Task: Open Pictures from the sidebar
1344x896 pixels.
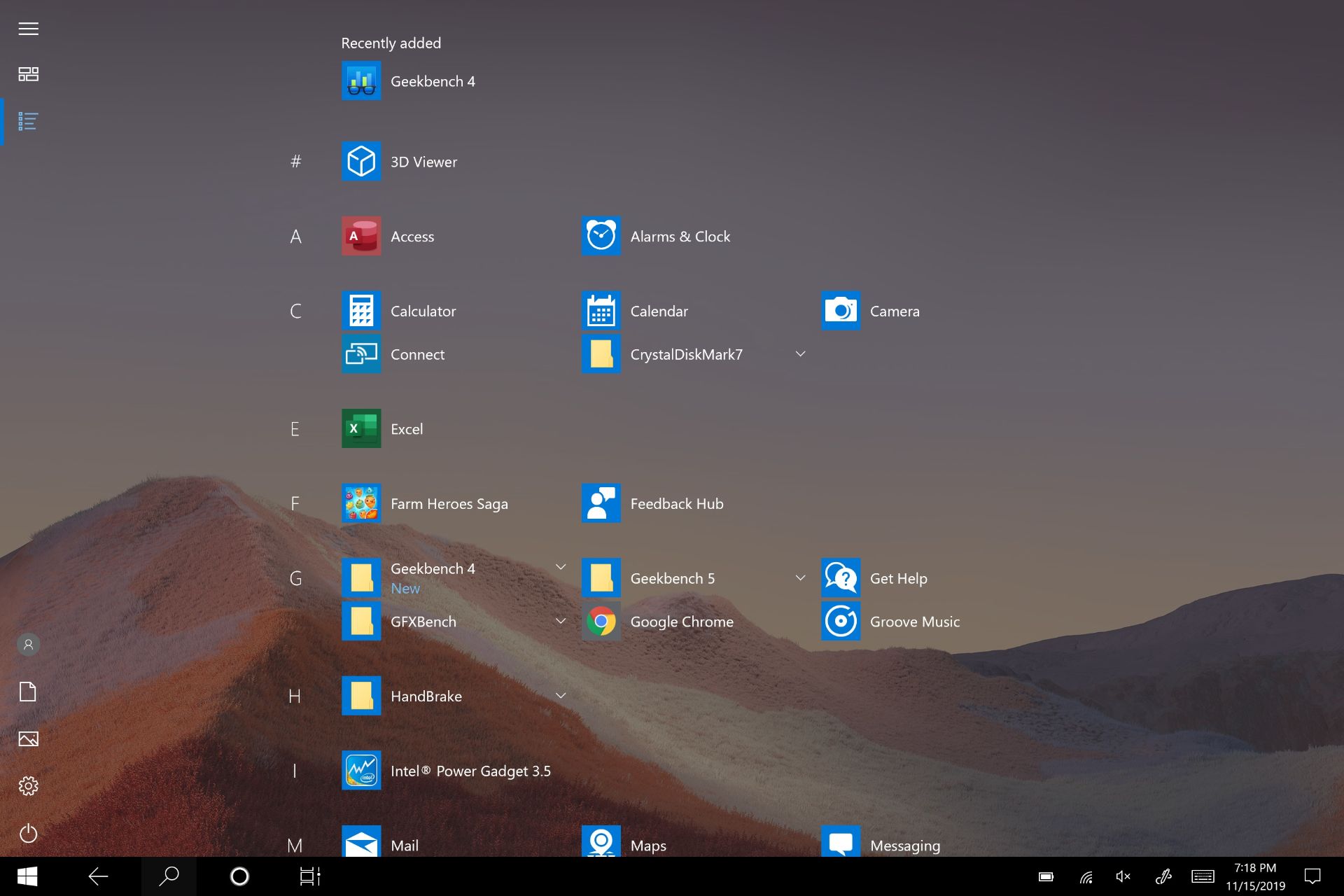Action: pyautogui.click(x=28, y=738)
